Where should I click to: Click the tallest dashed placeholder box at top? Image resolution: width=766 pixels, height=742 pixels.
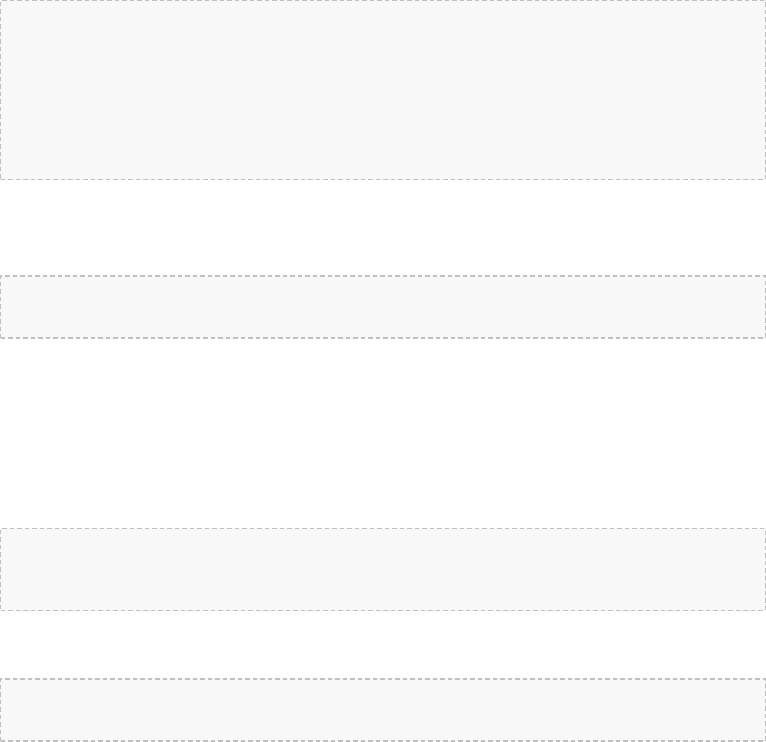(x=383, y=90)
